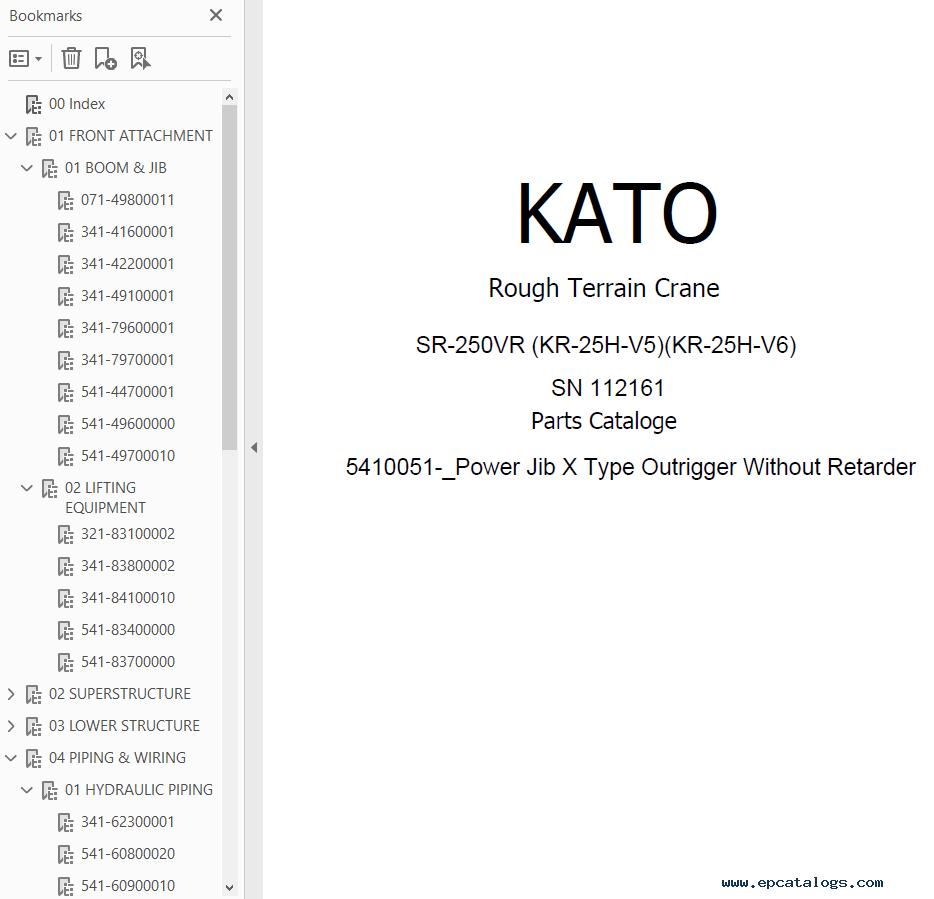
Task: Go to bookmark 541-44700001
Action: [127, 392]
